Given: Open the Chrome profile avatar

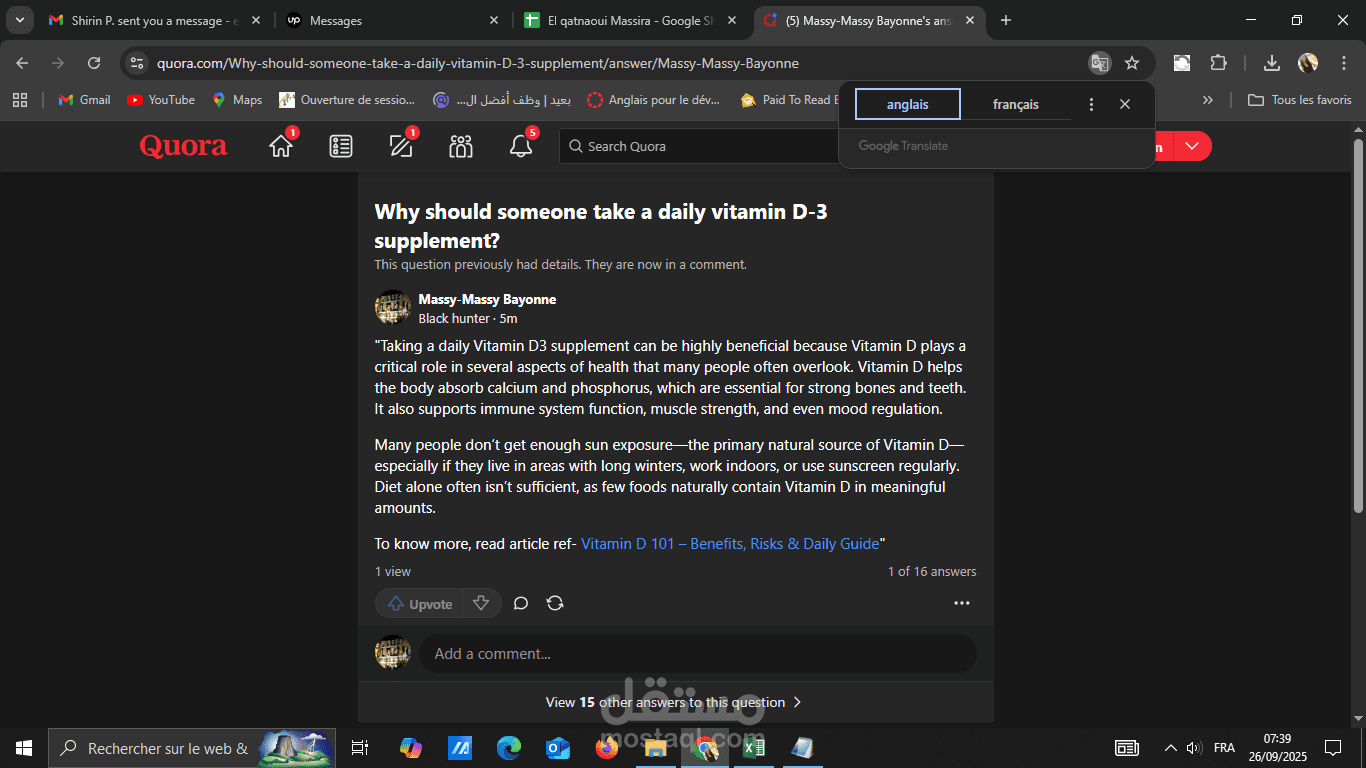Looking at the screenshot, I should (1308, 63).
